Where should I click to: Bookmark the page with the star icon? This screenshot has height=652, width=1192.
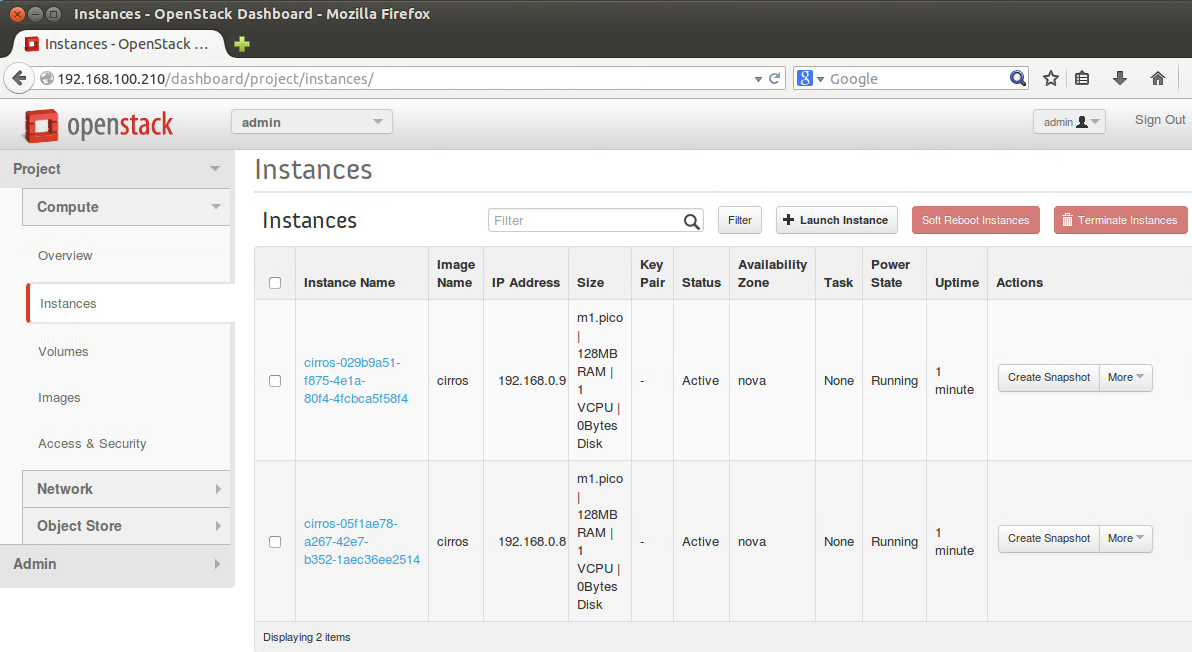(1050, 78)
